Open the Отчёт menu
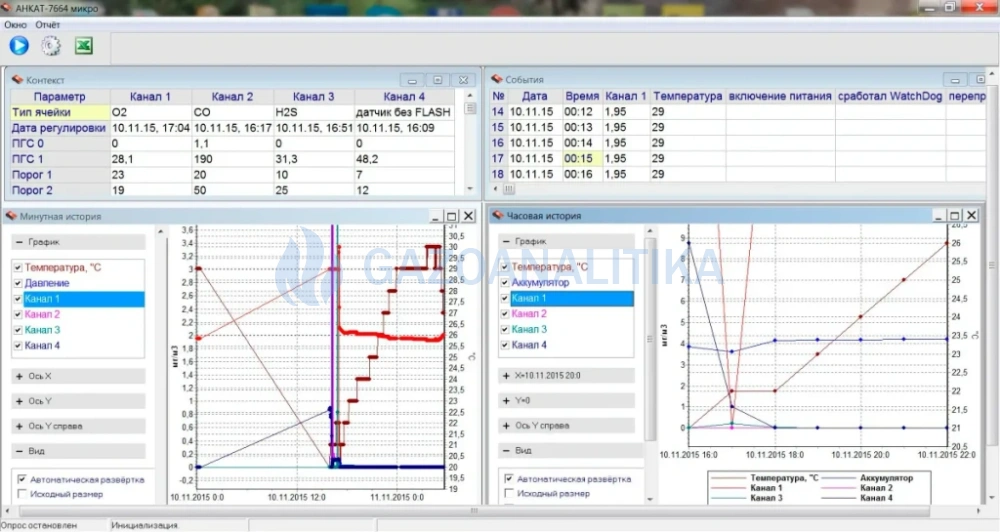The height and width of the screenshot is (532, 1000). [47, 25]
